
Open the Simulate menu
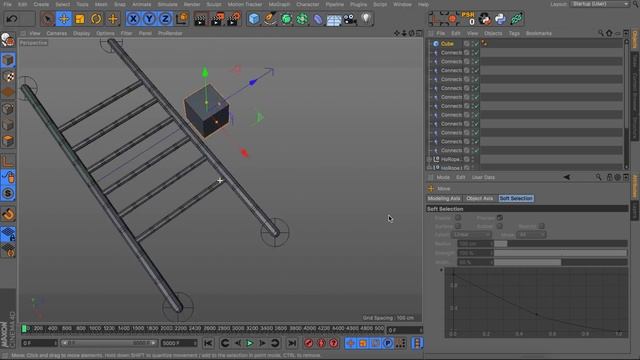167,4
